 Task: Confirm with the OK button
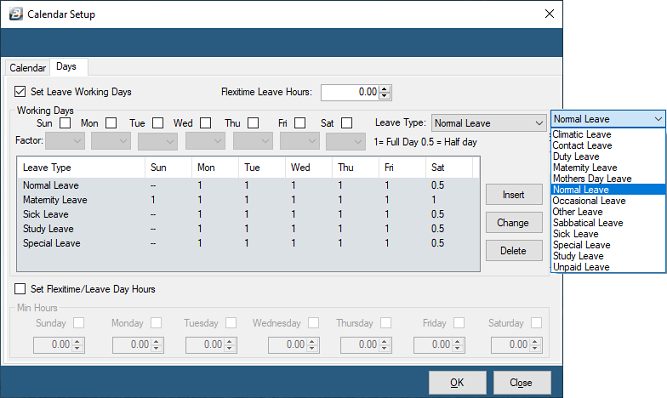click(457, 382)
